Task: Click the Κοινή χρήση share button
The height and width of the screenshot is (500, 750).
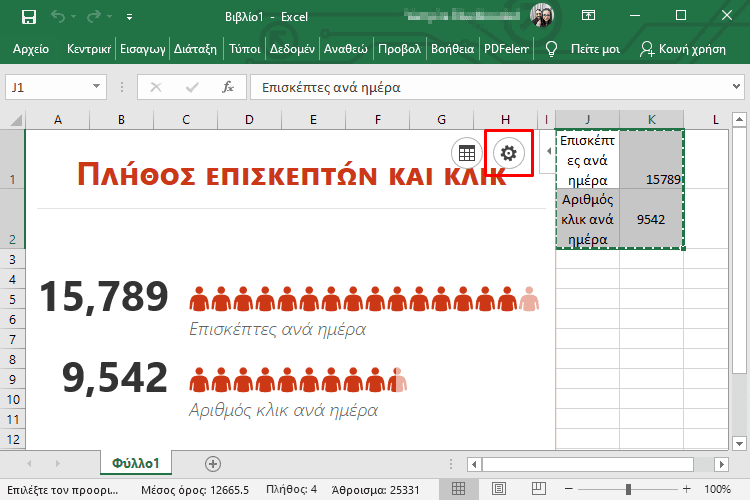Action: click(683, 49)
